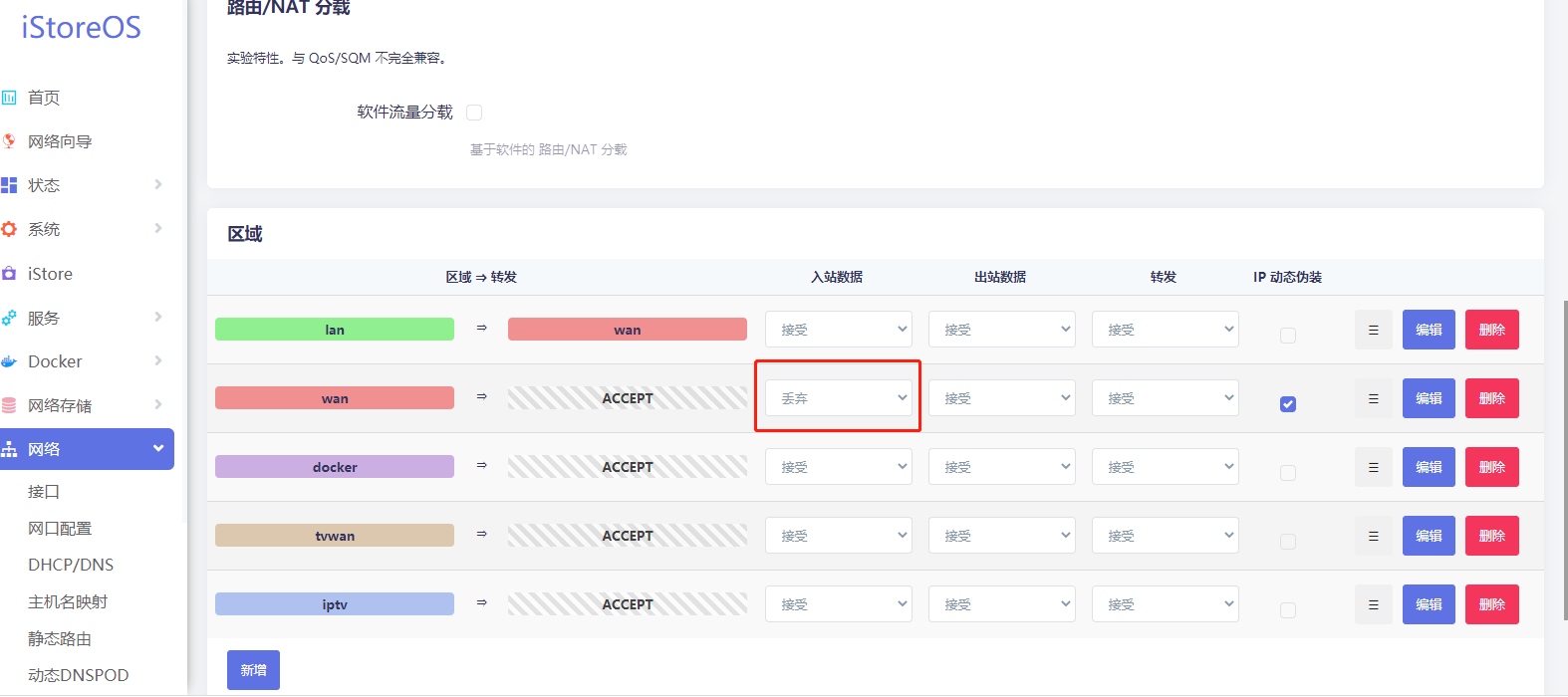This screenshot has width=1568, height=697.
Task: Click the green lan zone color label
Action: point(335,330)
